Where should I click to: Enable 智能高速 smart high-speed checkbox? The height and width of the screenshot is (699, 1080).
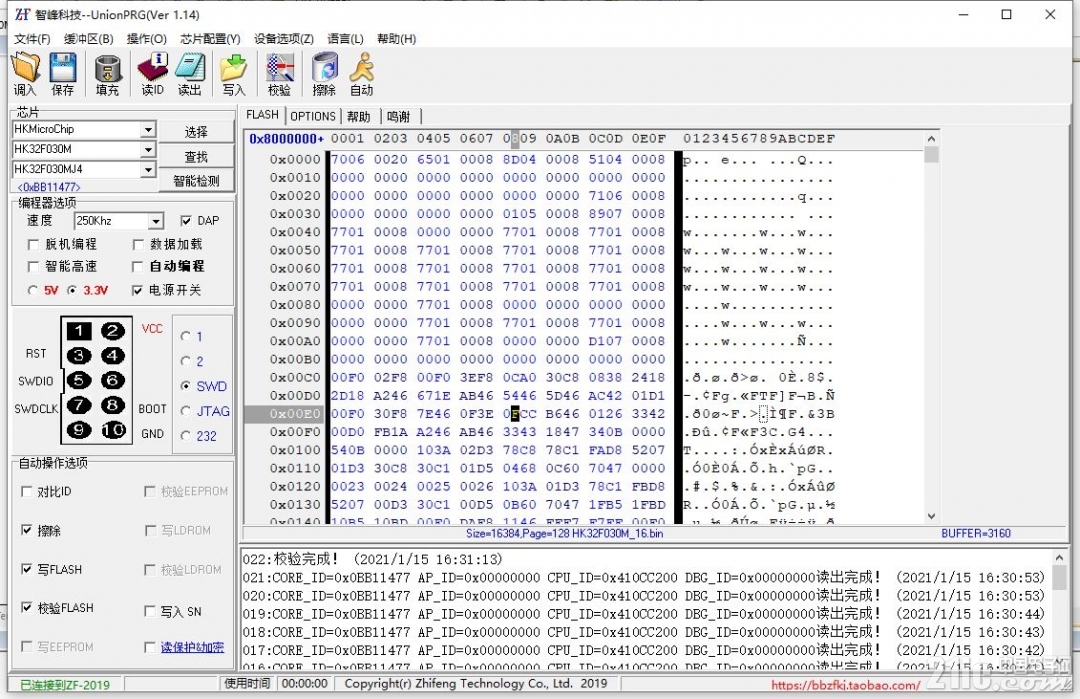point(32,267)
